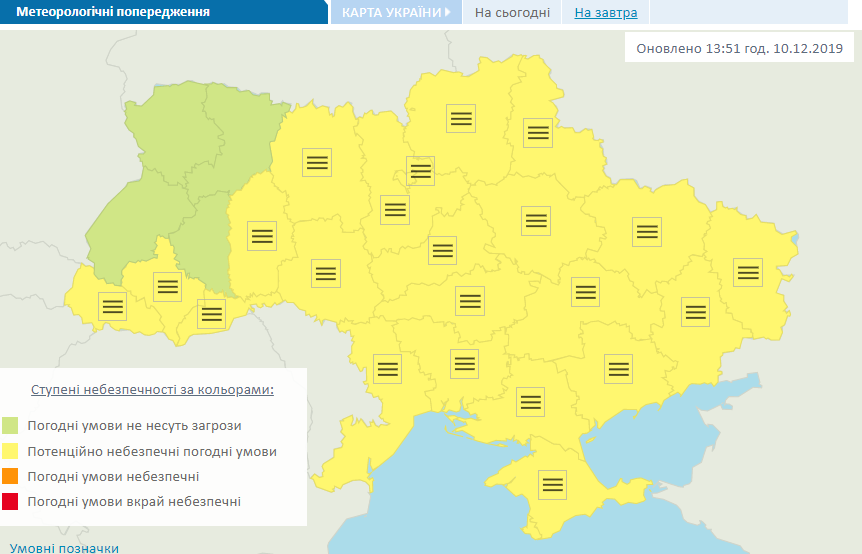
Task: Open the Ступені небезпечності за кольорами link
Action: 152,388
